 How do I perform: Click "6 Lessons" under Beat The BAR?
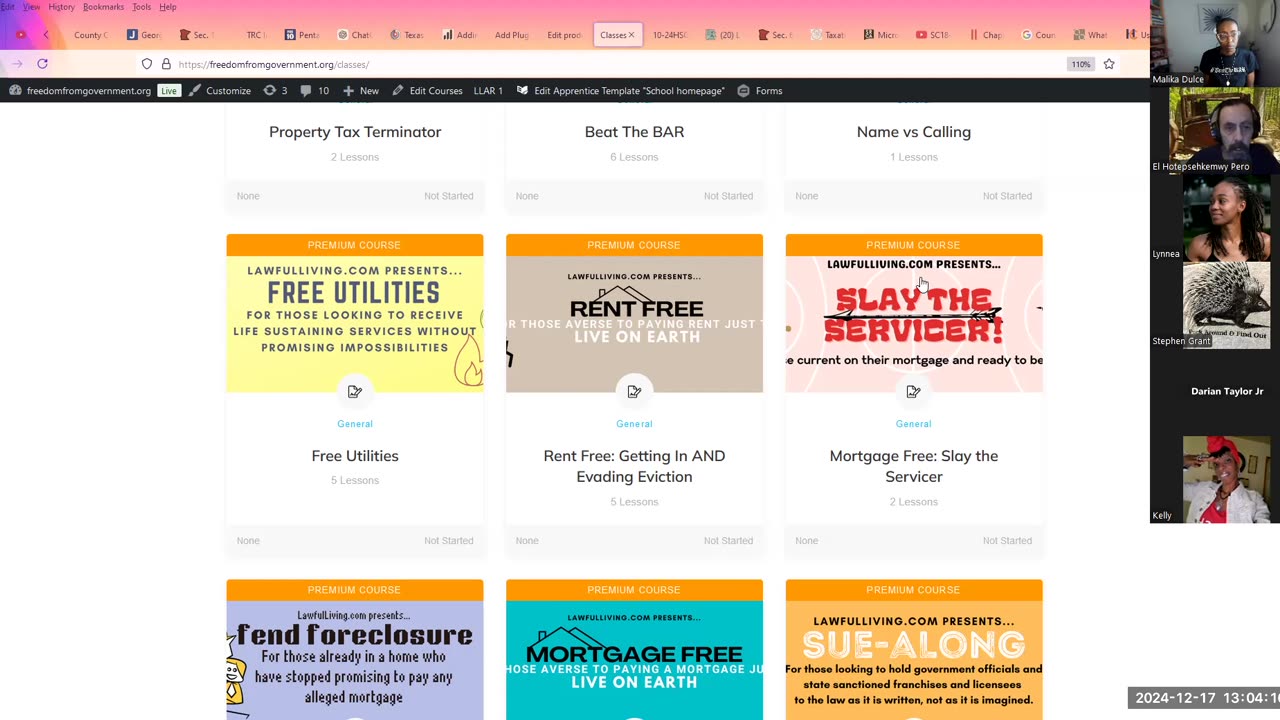[x=634, y=157]
